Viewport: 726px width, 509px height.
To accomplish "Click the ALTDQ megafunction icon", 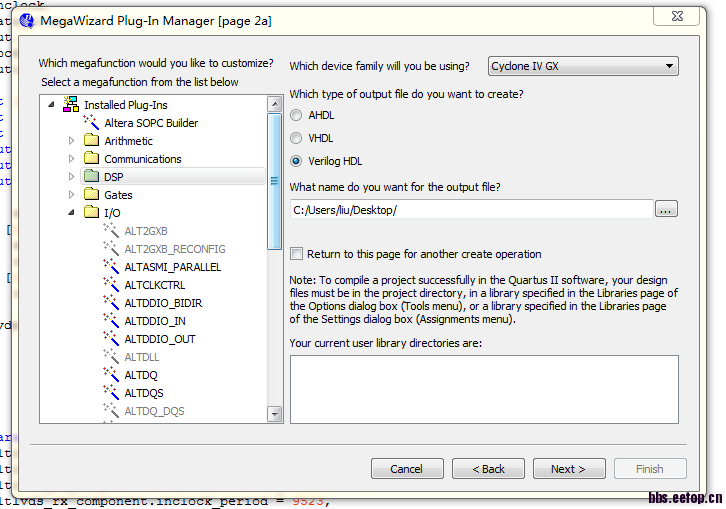I will coord(112,375).
